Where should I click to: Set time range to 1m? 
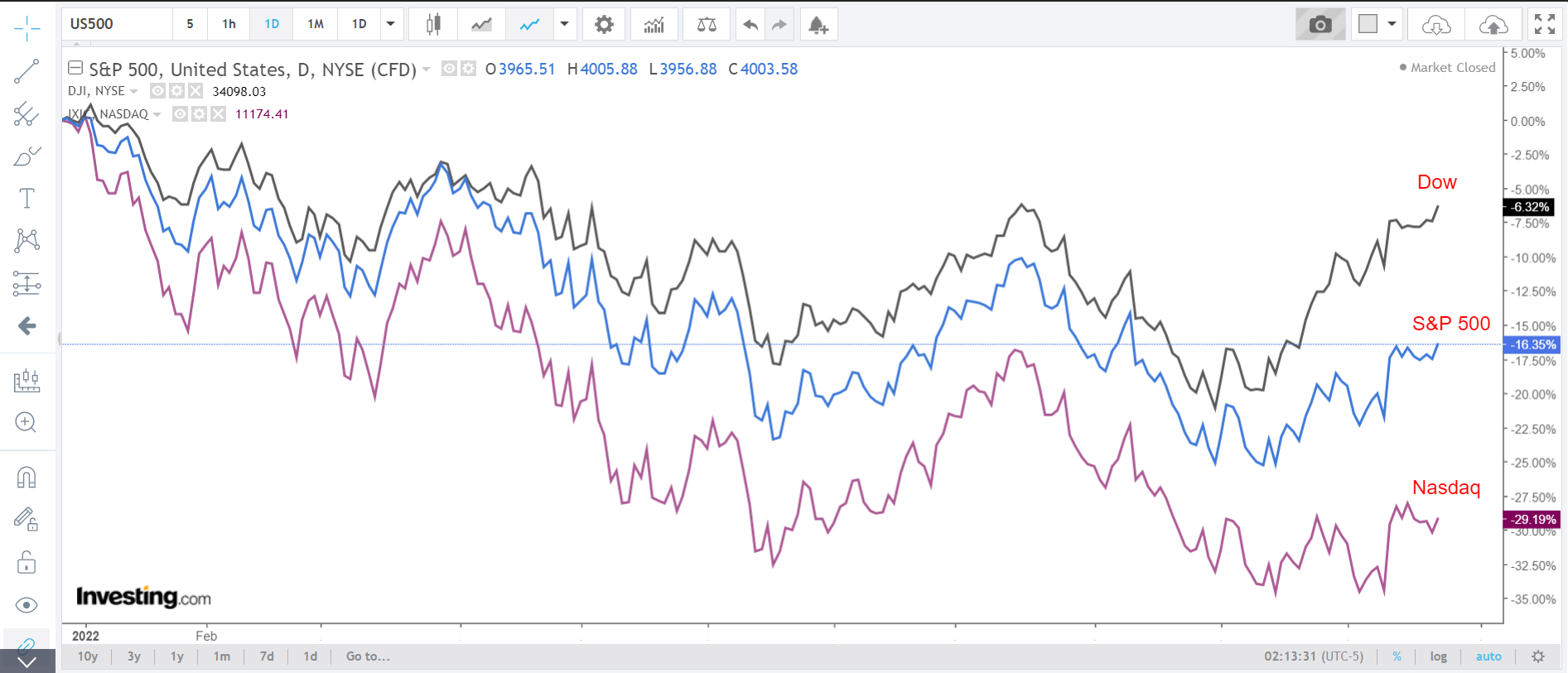point(222,656)
